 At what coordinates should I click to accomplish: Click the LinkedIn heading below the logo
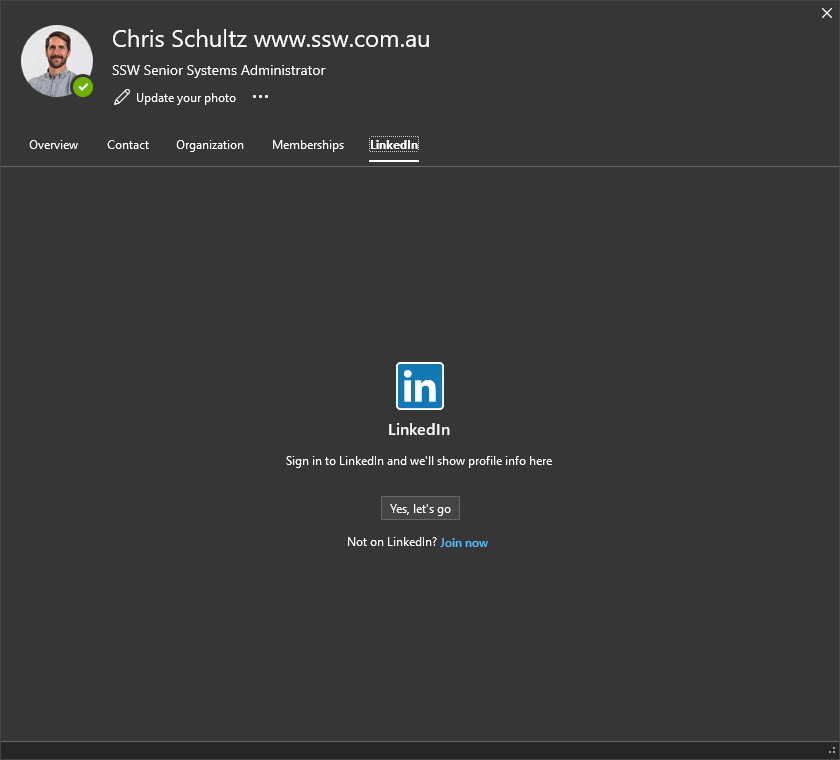coord(419,430)
